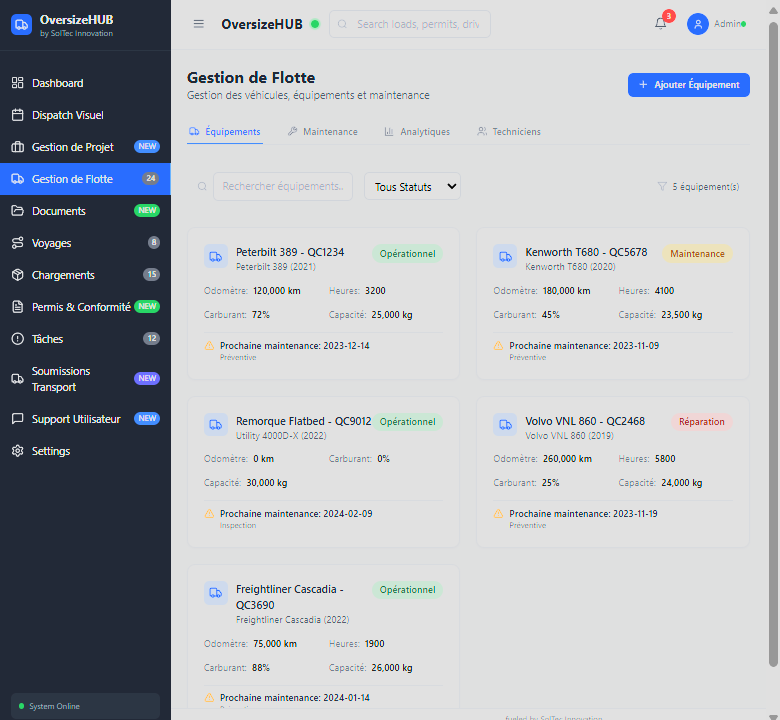This screenshot has height=720, width=780.
Task: Click the search magnifier icon in top bar
Action: pyautogui.click(x=342, y=24)
